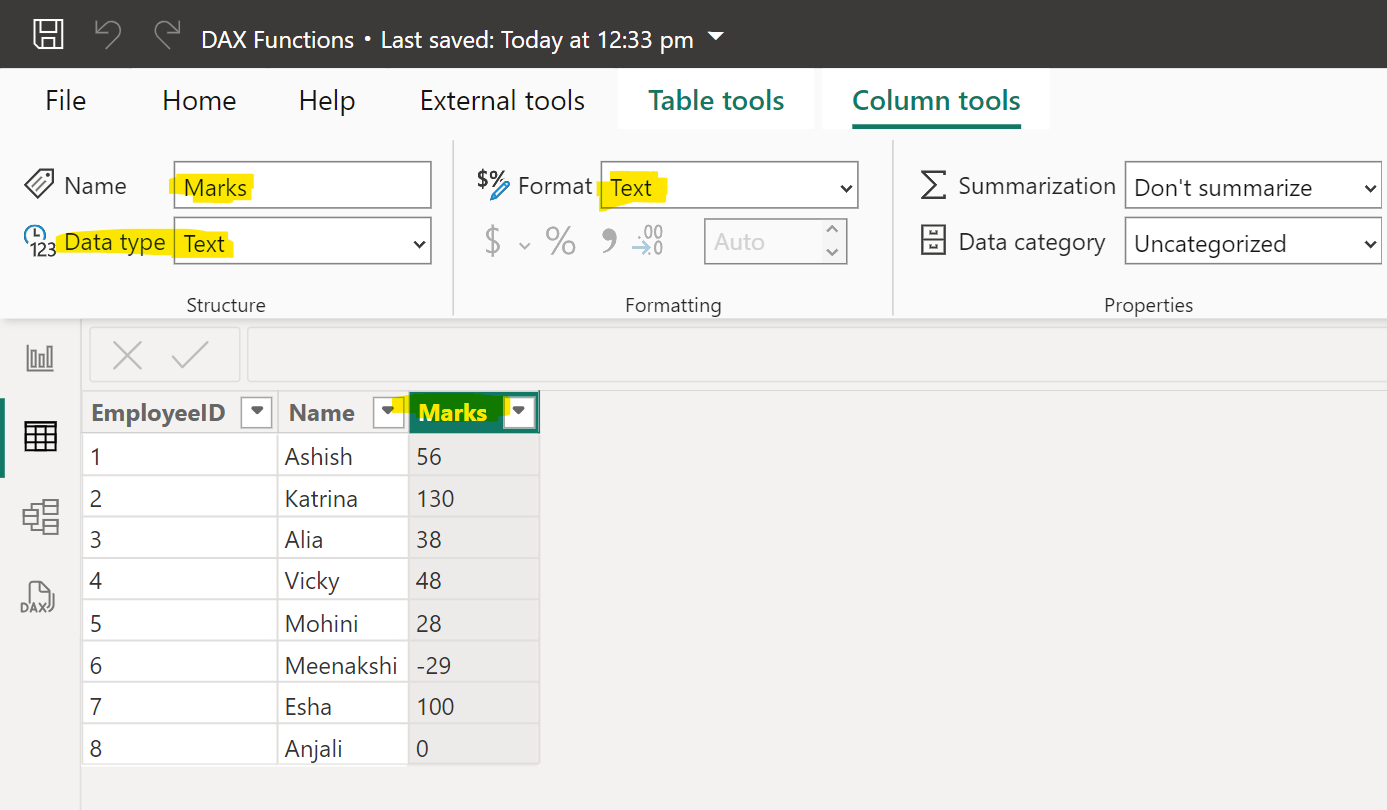The image size is (1387, 810).
Task: Open Report view from left sidebar
Action: click(x=40, y=358)
